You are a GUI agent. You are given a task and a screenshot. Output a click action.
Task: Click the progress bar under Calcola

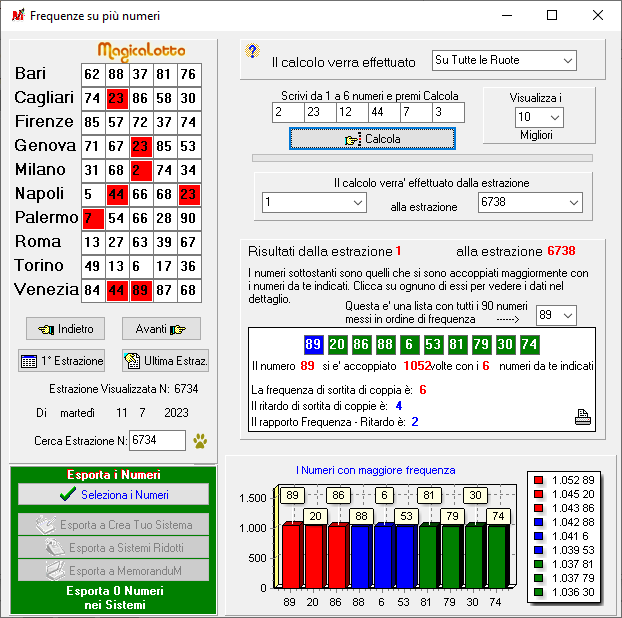coord(422,158)
